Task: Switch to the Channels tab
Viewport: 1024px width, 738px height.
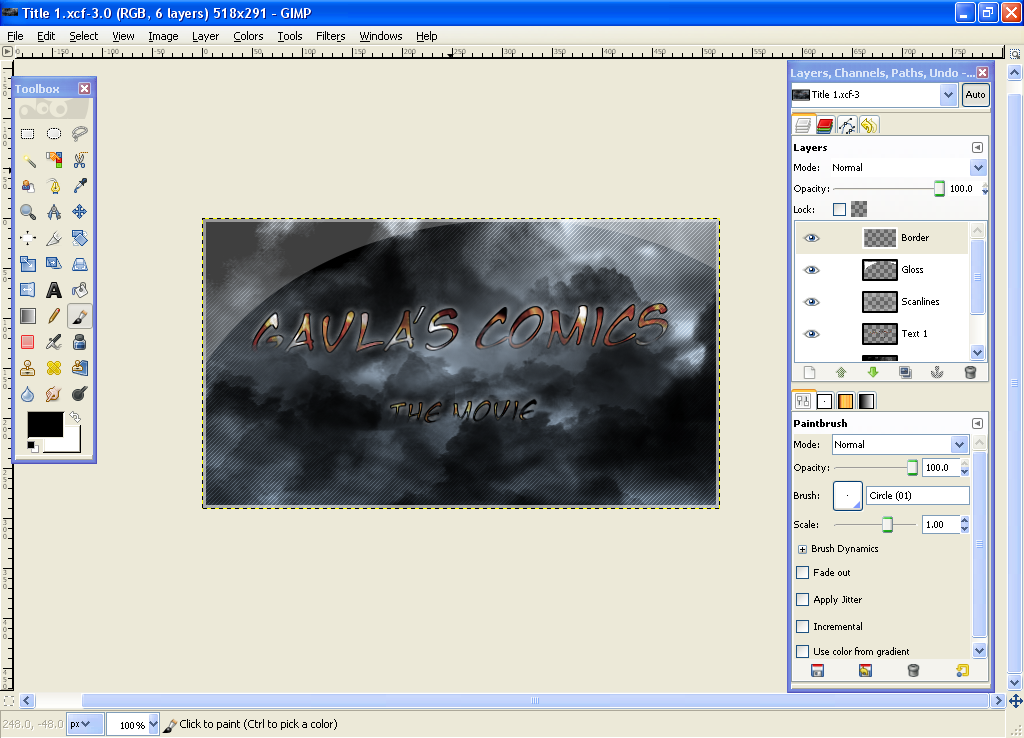Action: (824, 124)
